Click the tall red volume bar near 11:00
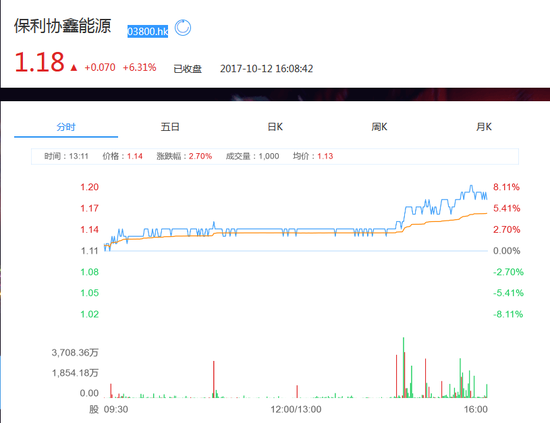 point(214,379)
